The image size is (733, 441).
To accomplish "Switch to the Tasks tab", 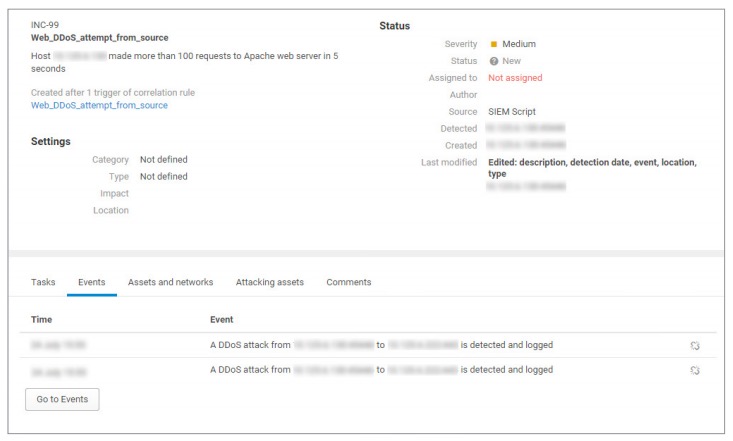I will (x=43, y=282).
